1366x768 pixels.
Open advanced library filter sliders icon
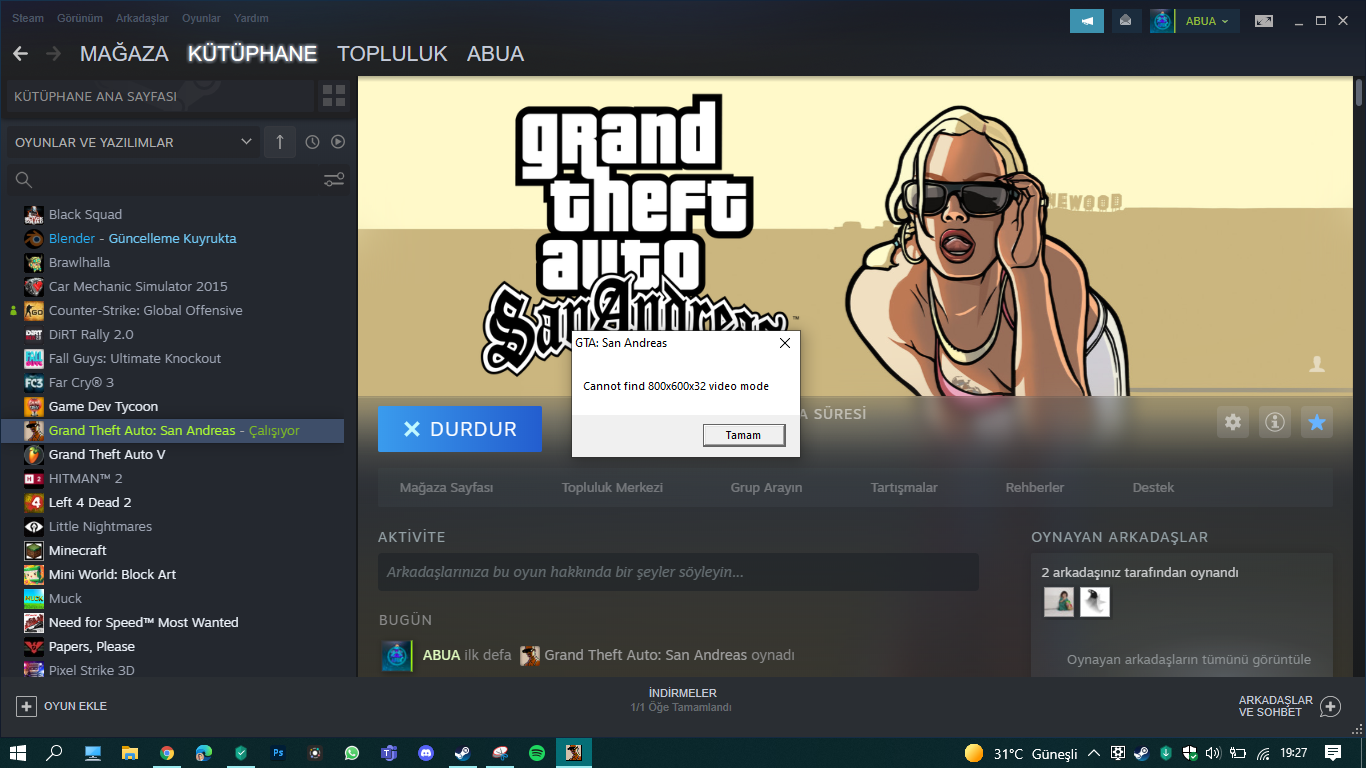pyautogui.click(x=334, y=180)
